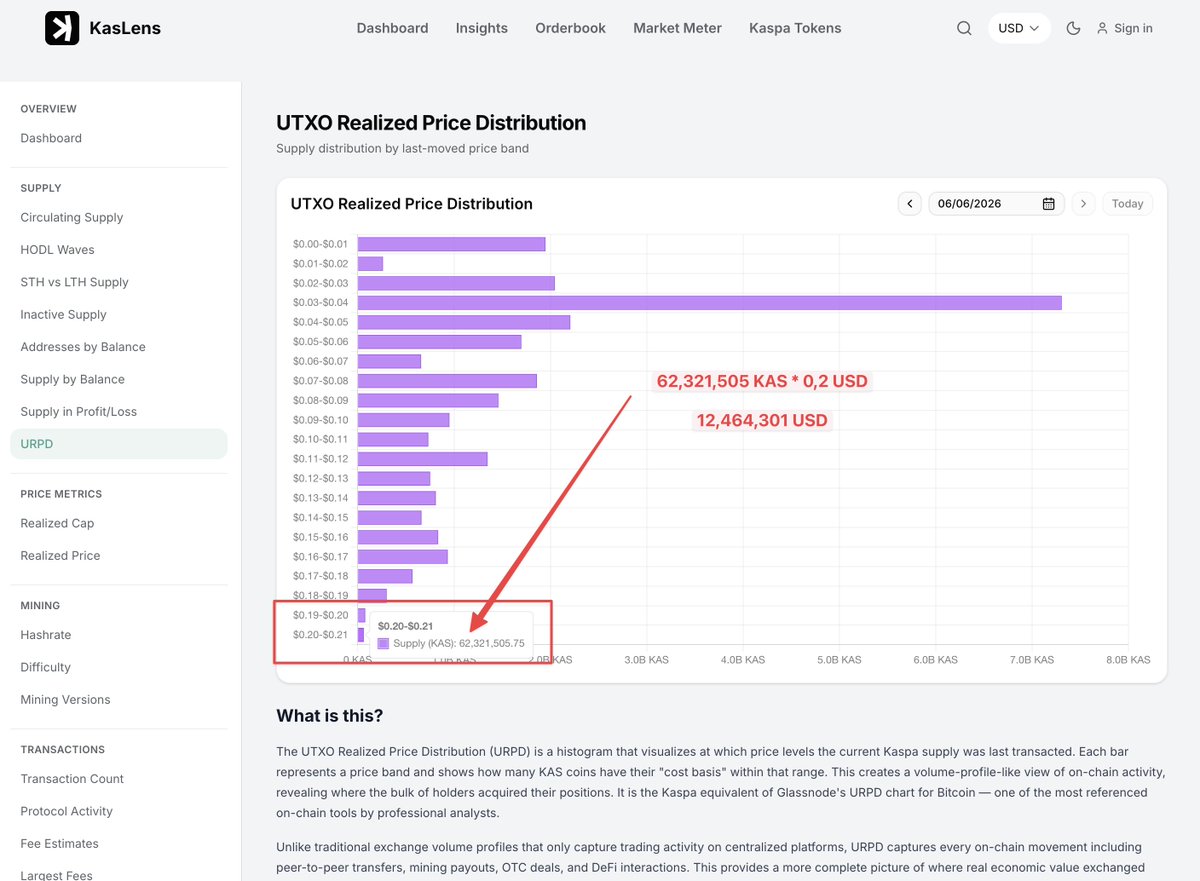Open the Orderbook nav tab
The image size is (1200, 881).
pyautogui.click(x=570, y=28)
